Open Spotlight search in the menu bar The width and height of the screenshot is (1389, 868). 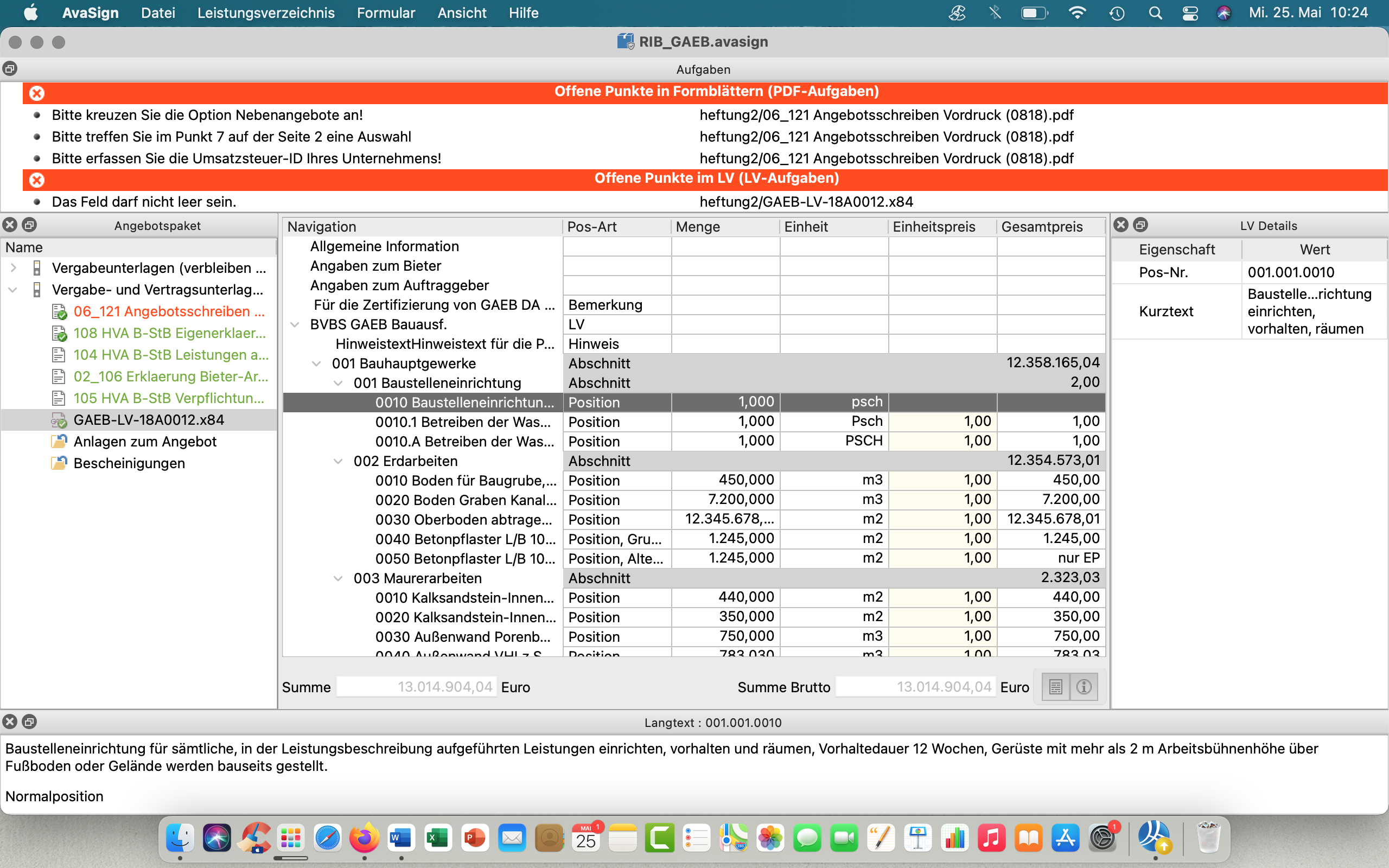pos(1155,12)
